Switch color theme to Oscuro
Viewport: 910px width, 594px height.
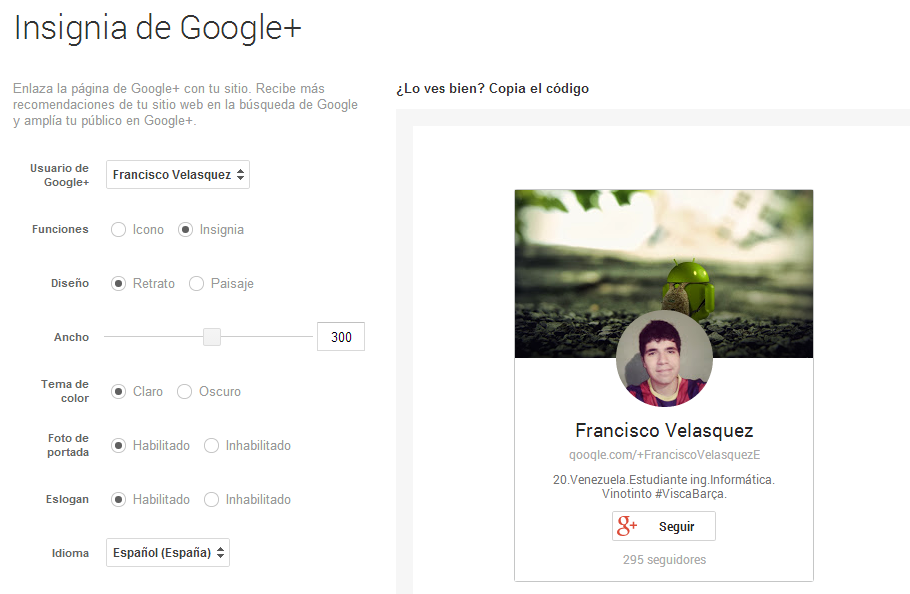pyautogui.click(x=185, y=391)
